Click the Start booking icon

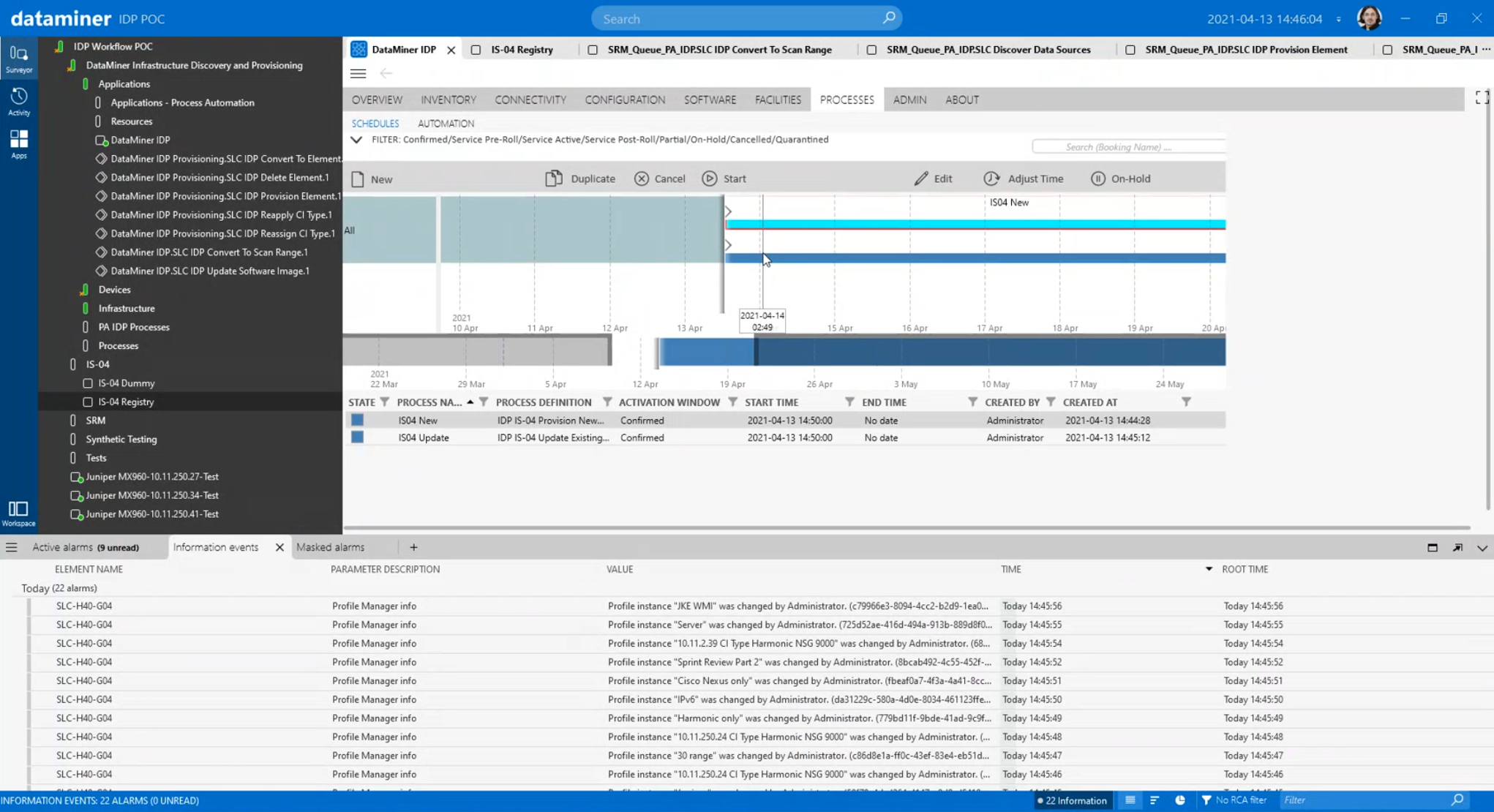709,178
